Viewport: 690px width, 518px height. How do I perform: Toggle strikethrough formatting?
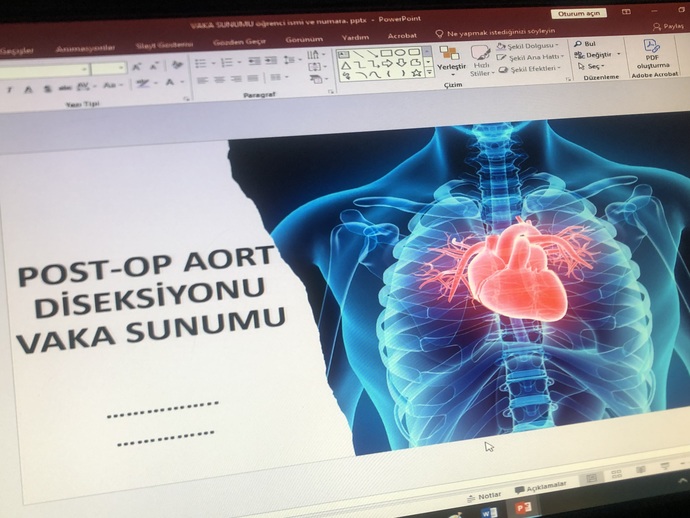click(x=65, y=88)
